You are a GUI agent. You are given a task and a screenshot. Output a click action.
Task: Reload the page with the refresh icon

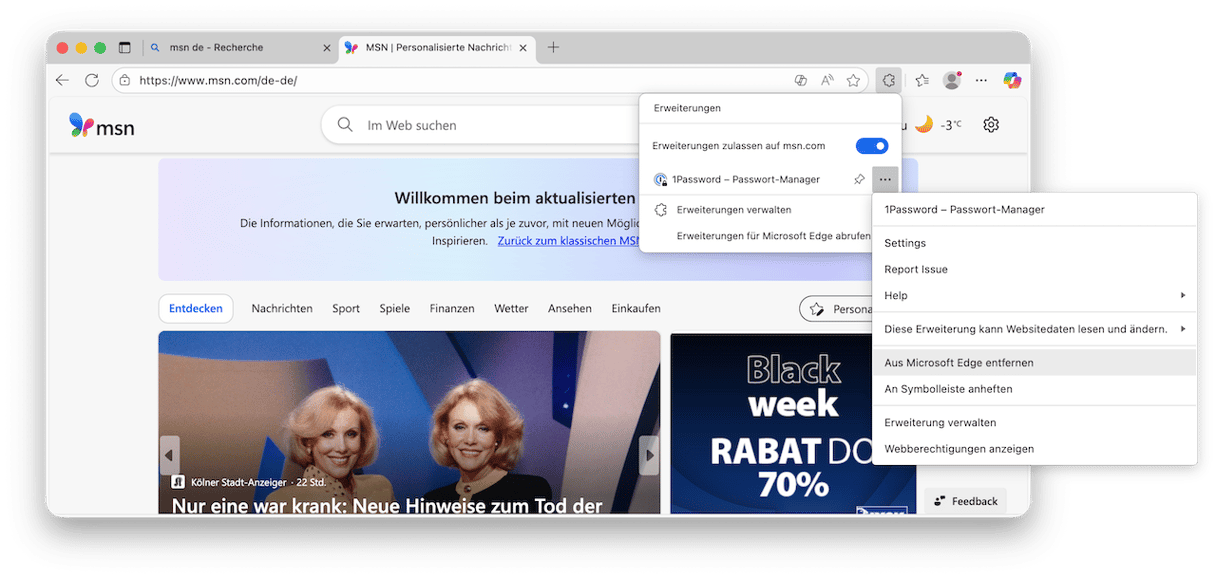[92, 80]
